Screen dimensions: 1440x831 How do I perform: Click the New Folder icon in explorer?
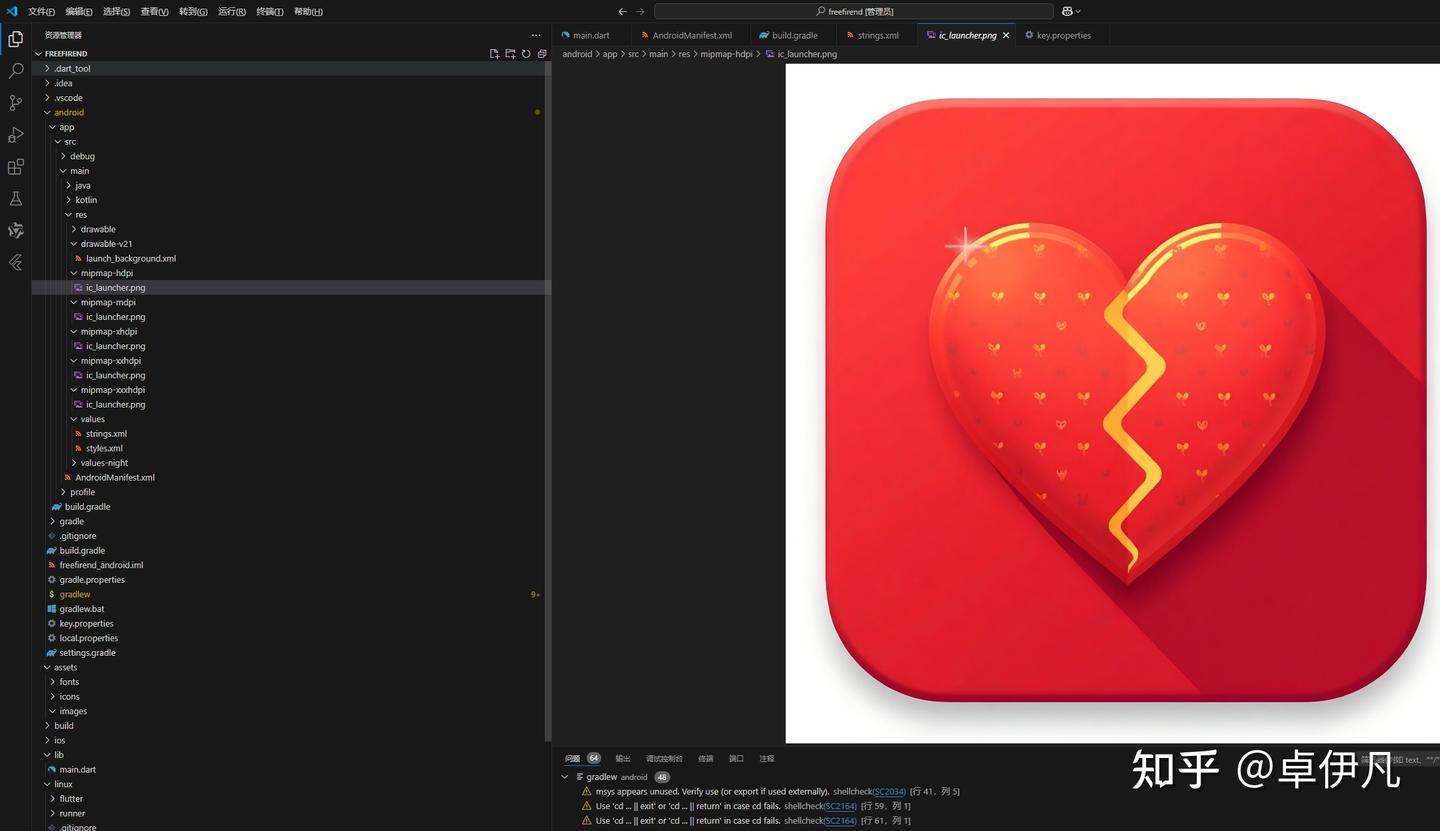[510, 54]
